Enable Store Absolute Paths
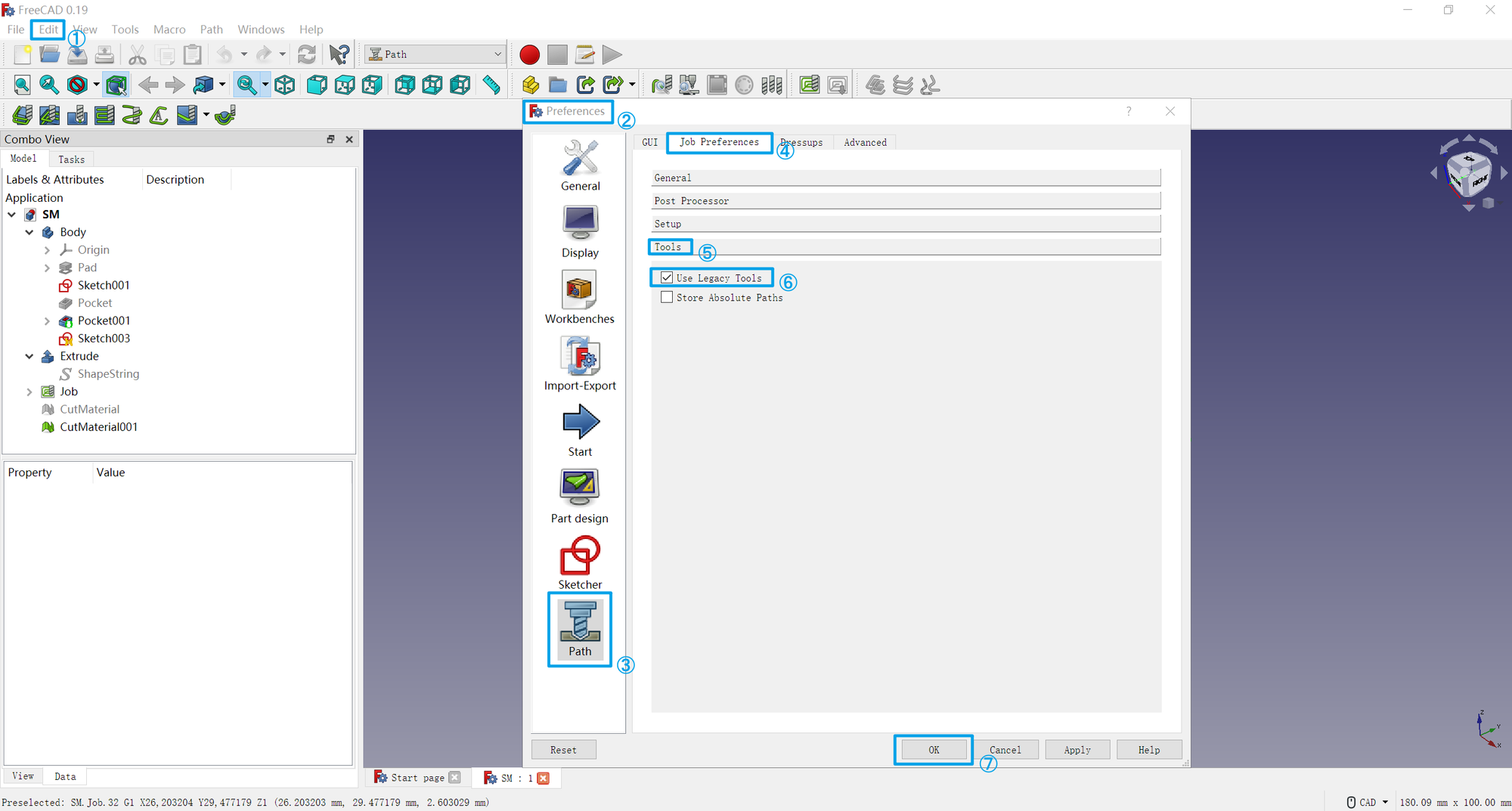 point(666,297)
